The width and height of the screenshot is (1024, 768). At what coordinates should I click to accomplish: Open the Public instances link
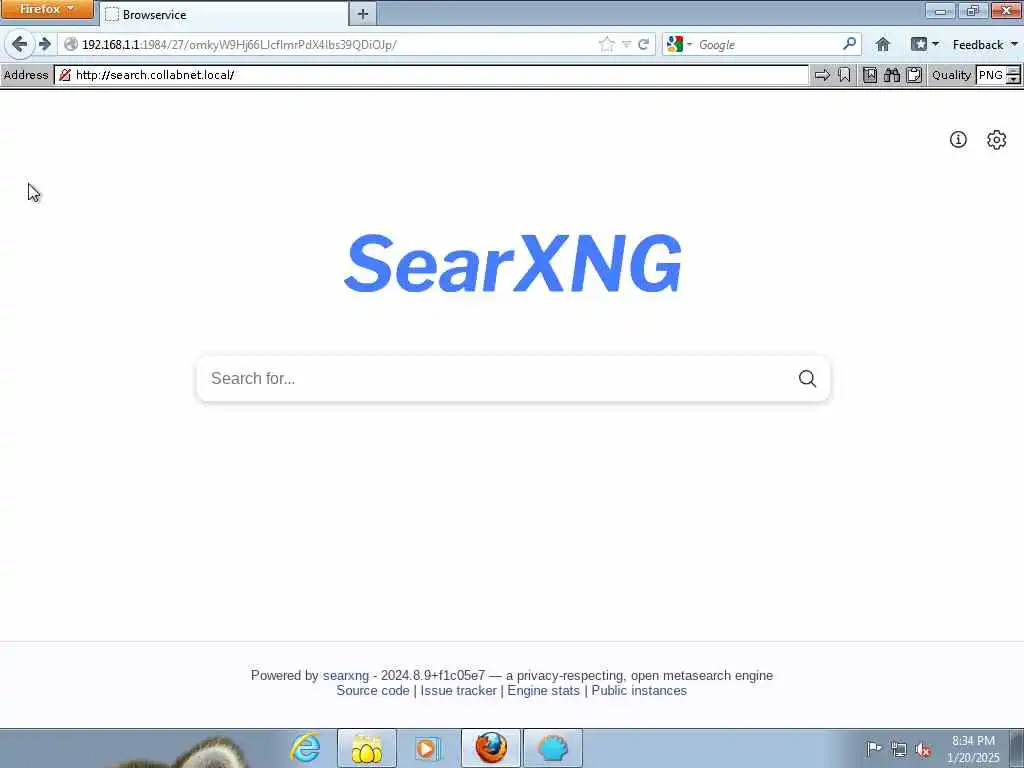(639, 690)
